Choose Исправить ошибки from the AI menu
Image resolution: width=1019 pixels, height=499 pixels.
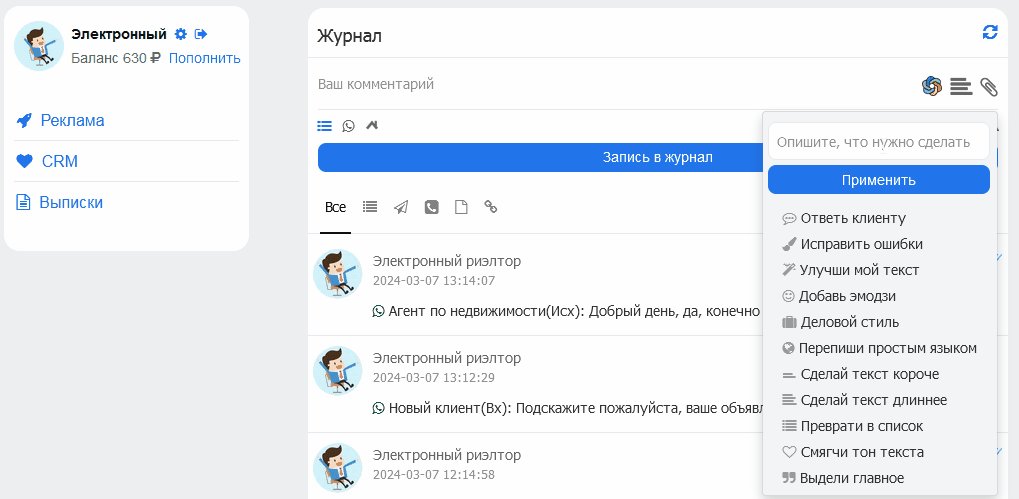pos(852,244)
